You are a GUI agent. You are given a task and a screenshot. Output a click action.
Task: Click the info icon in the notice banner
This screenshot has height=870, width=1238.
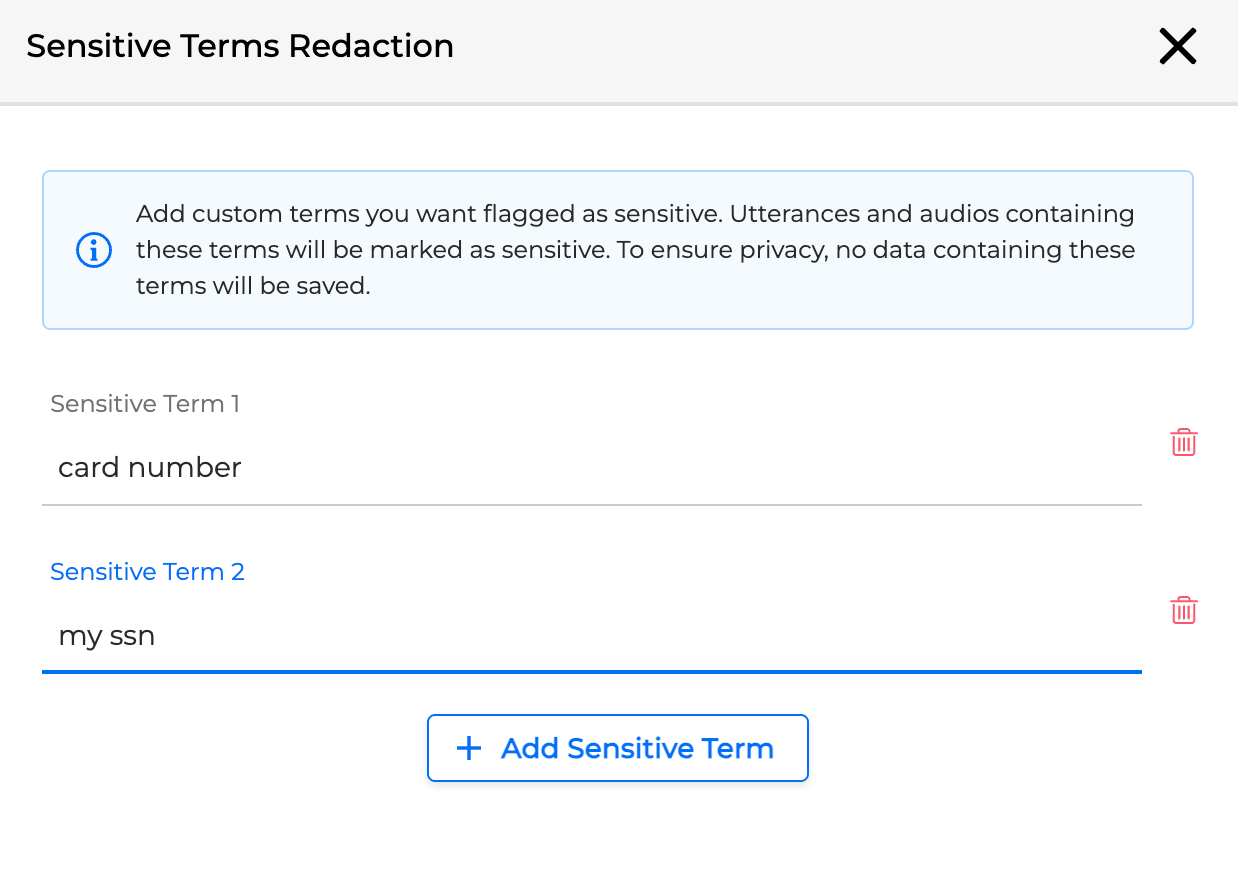coord(94,250)
